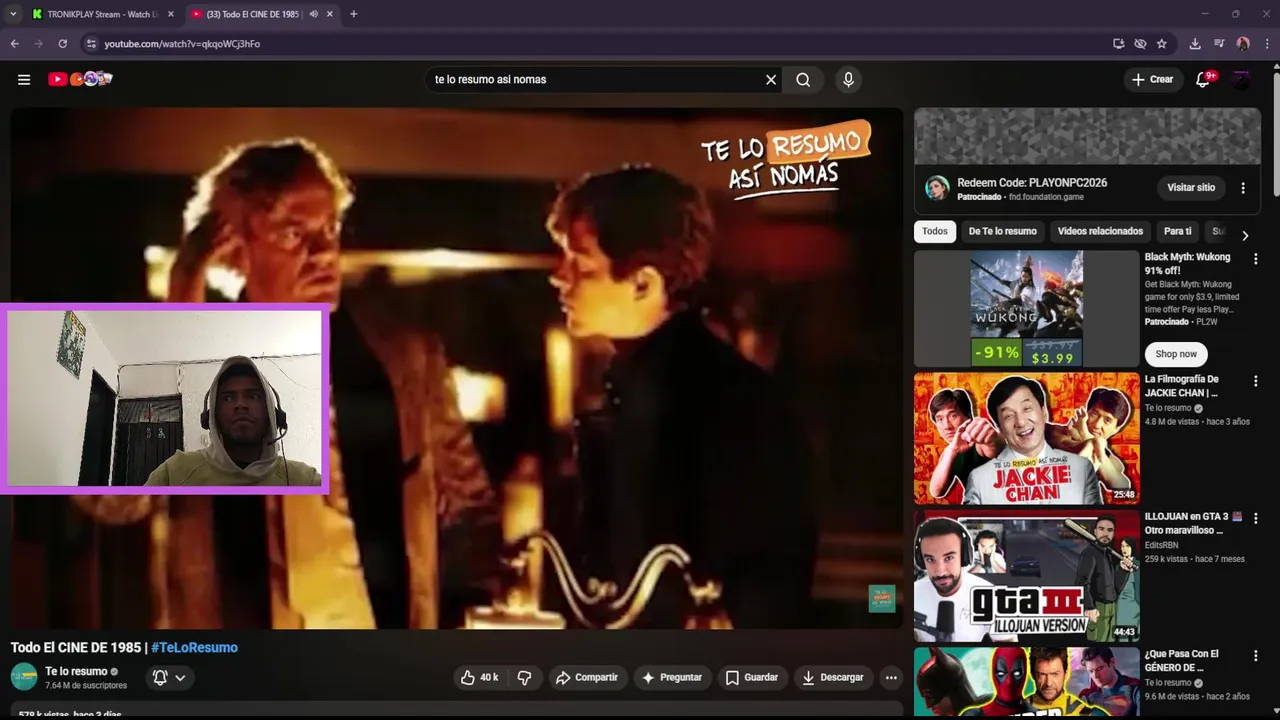Close the TRONIKPLAY Stream tab
This screenshot has height=720, width=1280.
[171, 14]
